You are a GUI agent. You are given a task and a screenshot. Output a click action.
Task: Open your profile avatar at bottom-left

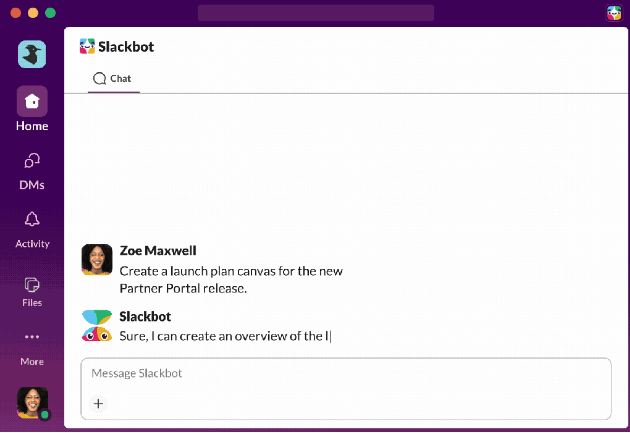coord(32,402)
